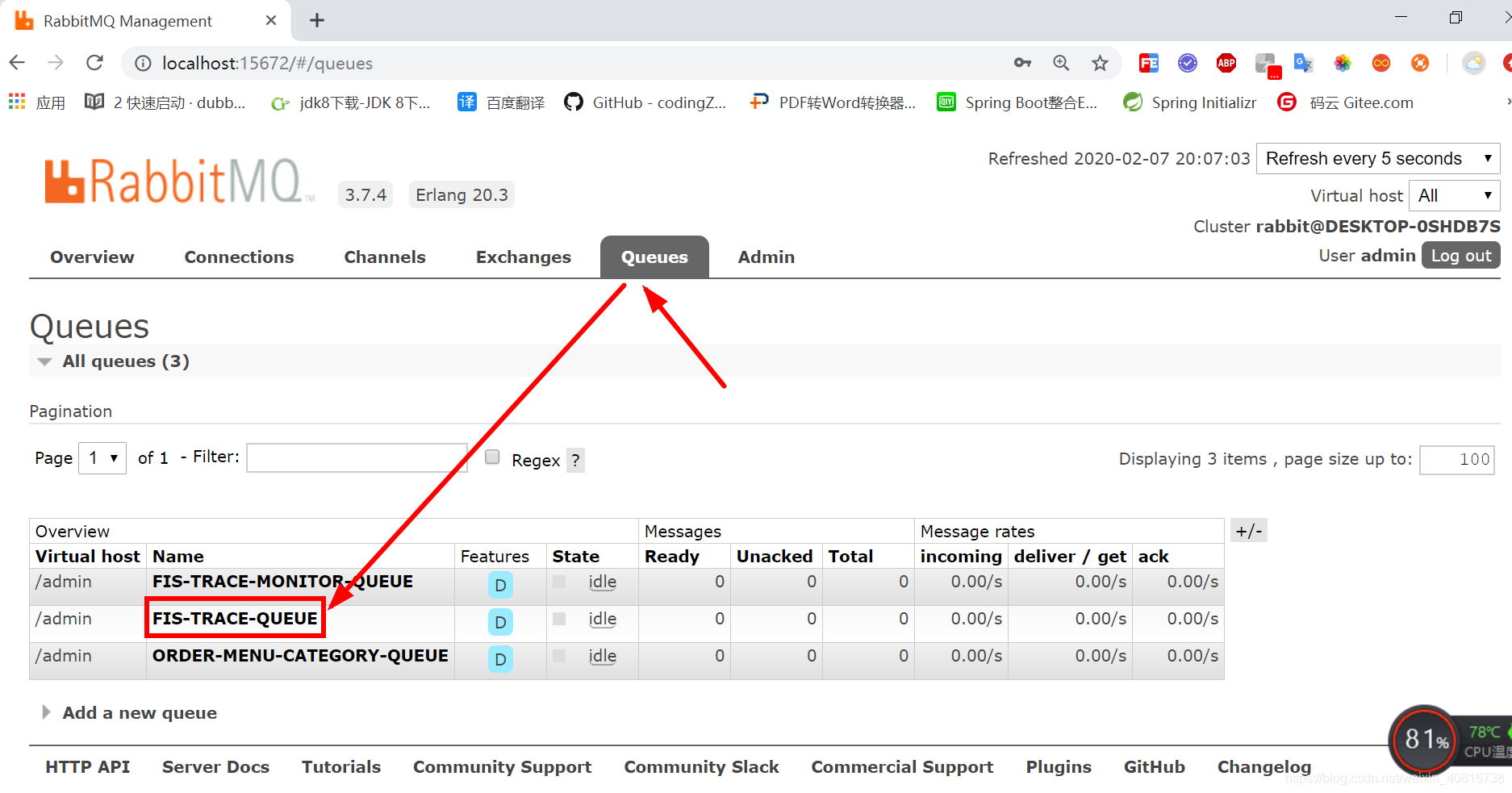The image size is (1512, 793).
Task: Open the Gitee.com bookmark
Action: [1346, 102]
